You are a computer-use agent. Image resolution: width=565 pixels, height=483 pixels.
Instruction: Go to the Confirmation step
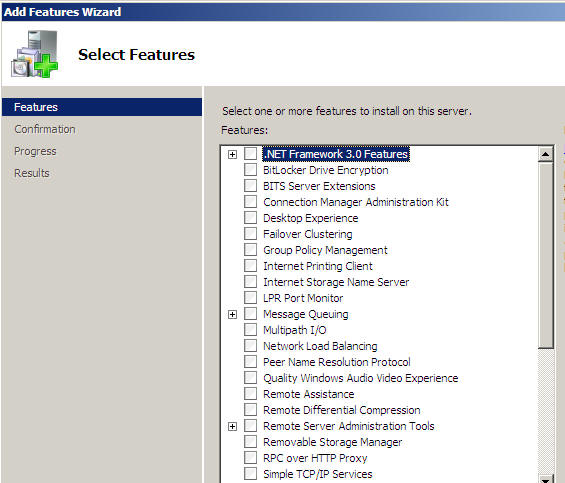click(x=45, y=129)
